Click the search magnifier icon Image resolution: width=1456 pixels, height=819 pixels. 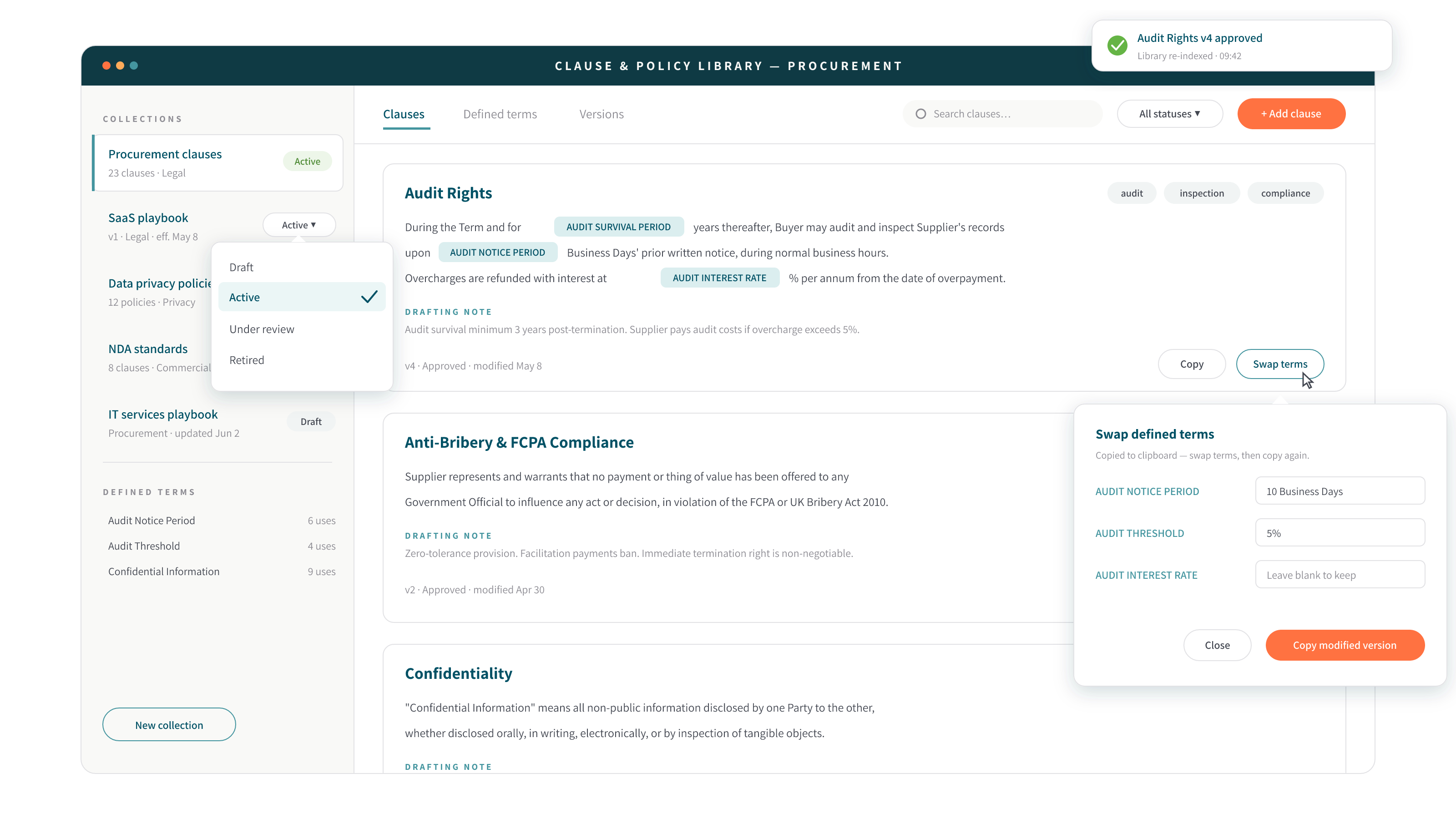click(x=921, y=114)
